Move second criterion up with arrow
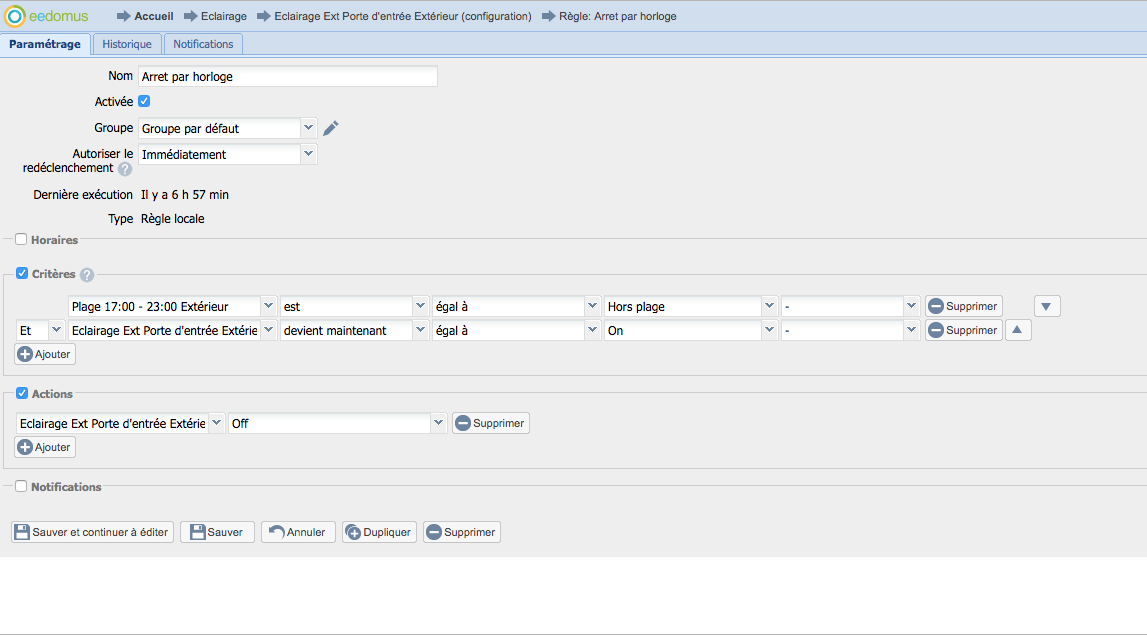The image size is (1147, 637). [x=1018, y=330]
